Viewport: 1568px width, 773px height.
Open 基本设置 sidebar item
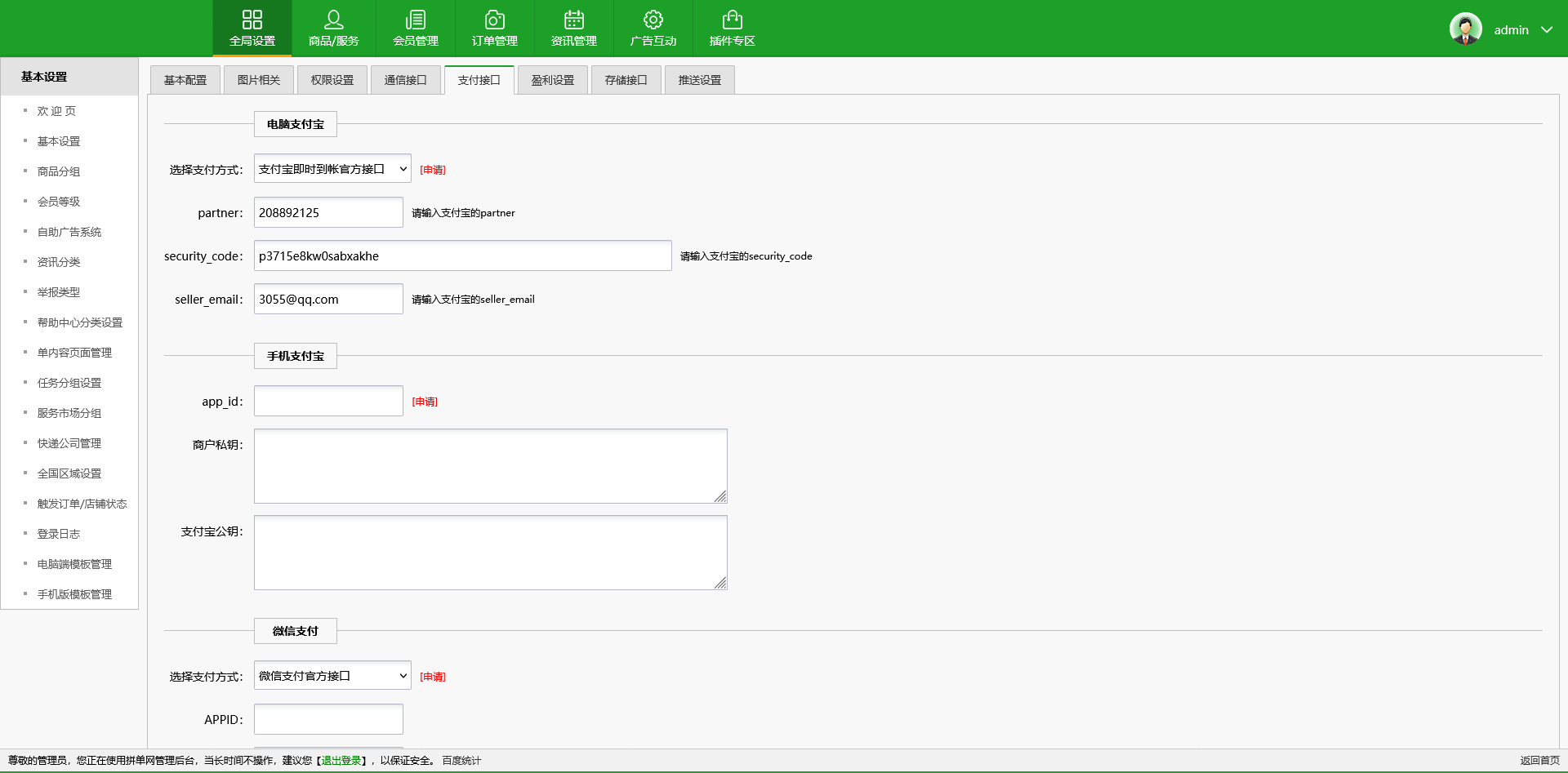click(59, 141)
